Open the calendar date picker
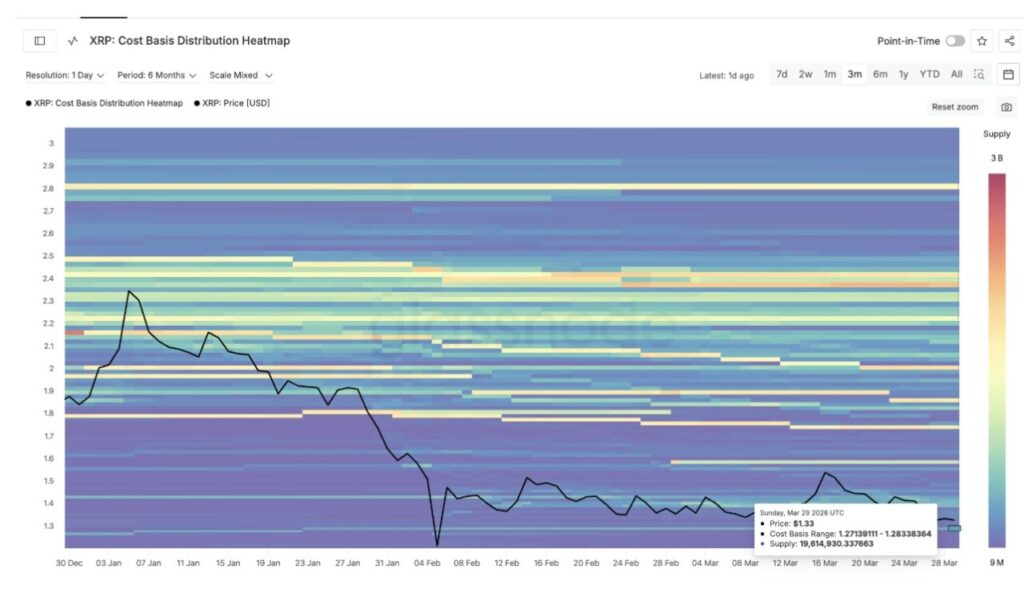Screen dimensions: 1024x589 1008,74
